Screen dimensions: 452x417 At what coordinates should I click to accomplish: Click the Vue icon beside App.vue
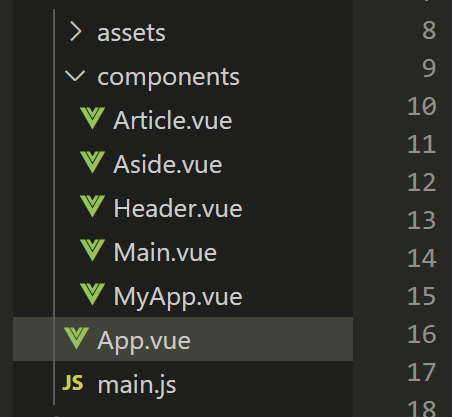pos(76,338)
